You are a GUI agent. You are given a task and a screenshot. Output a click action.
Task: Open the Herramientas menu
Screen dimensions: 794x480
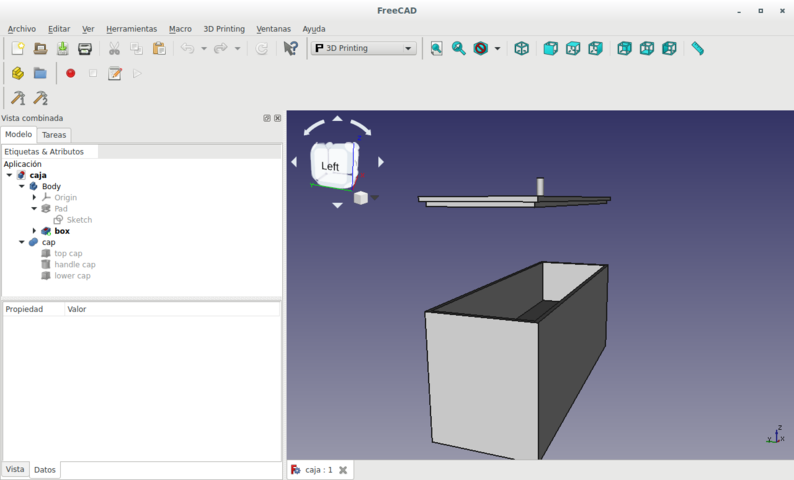click(132, 29)
